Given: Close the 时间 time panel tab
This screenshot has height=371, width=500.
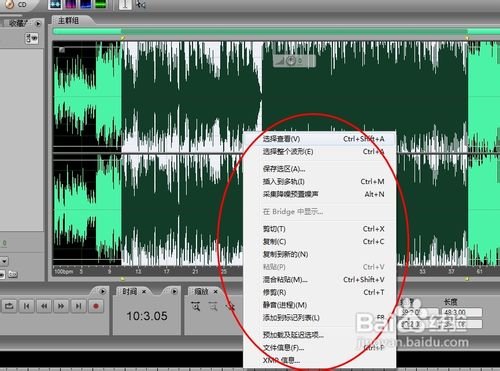Looking at the screenshot, I should [x=144, y=292].
